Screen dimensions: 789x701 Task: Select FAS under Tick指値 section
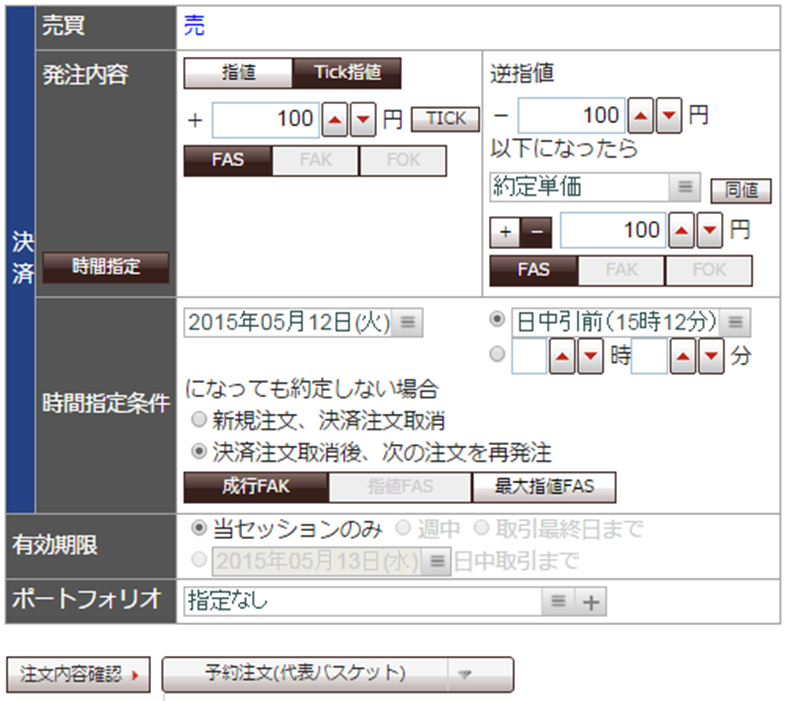tap(228, 161)
